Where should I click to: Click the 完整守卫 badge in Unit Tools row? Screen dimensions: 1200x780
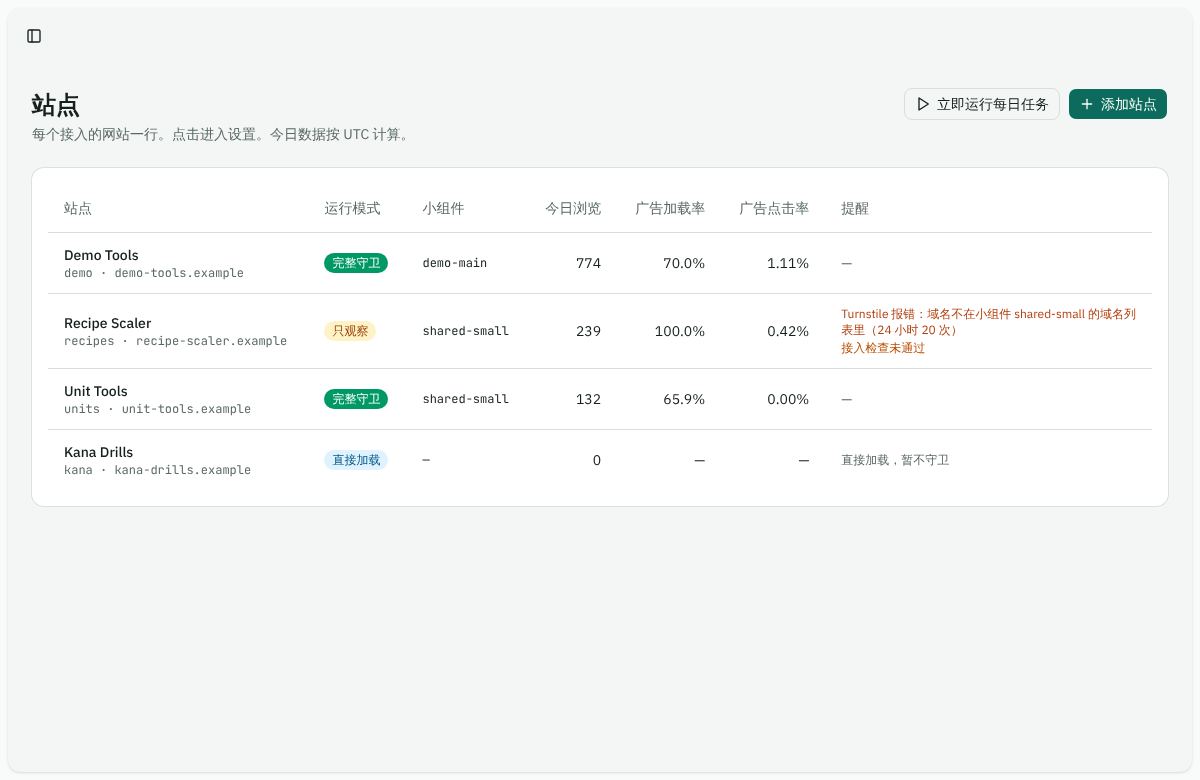pyautogui.click(x=356, y=399)
